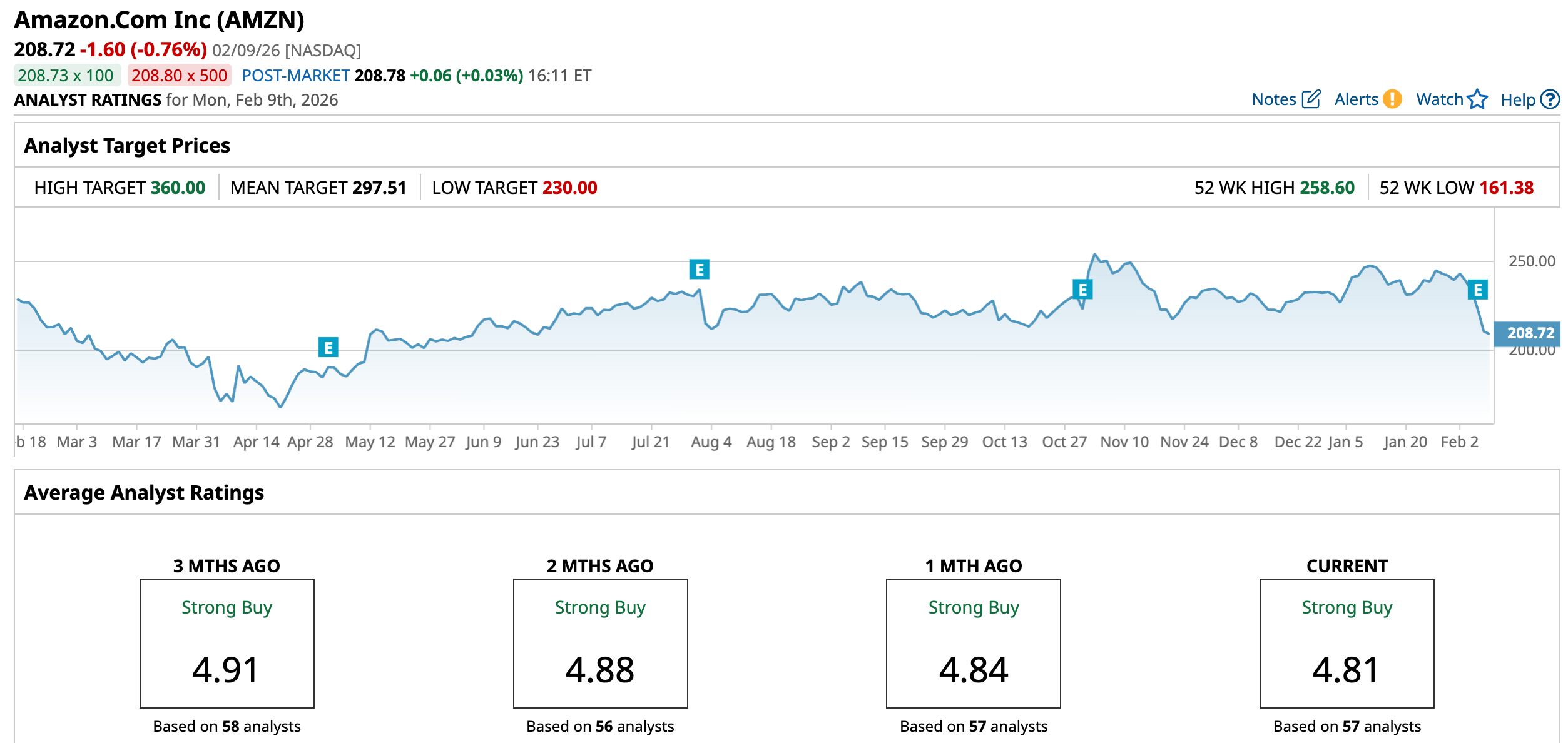Select the 3 MTHS AGO rating box

(x=227, y=643)
